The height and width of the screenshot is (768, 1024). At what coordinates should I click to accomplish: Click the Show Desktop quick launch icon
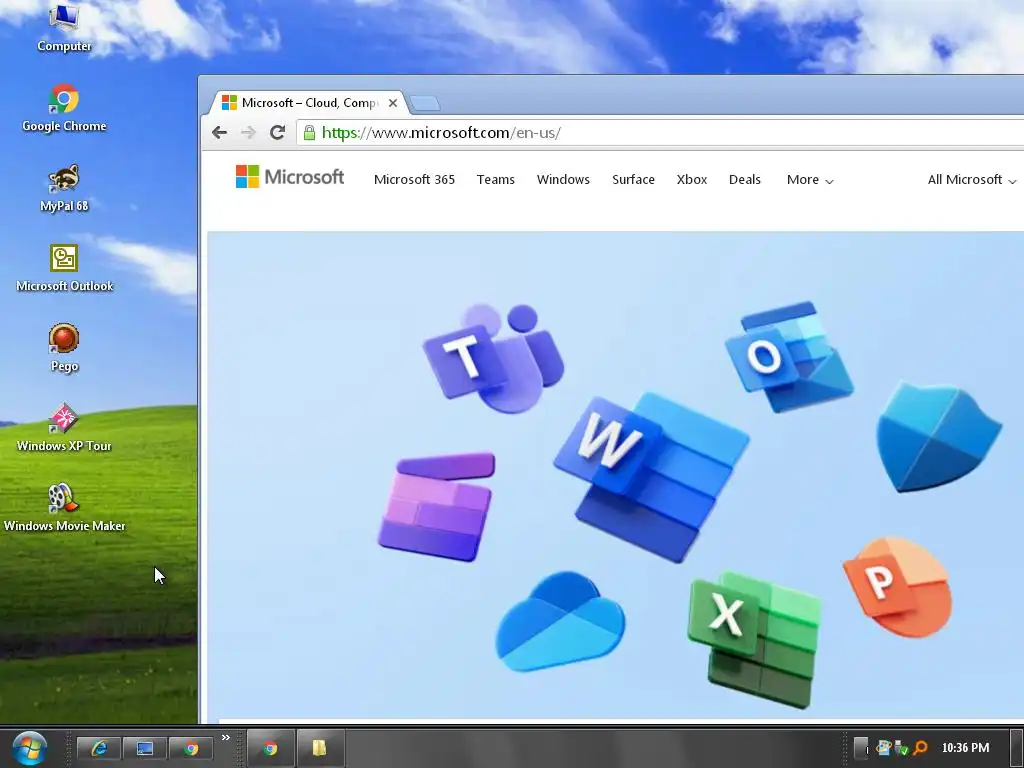pos(144,748)
